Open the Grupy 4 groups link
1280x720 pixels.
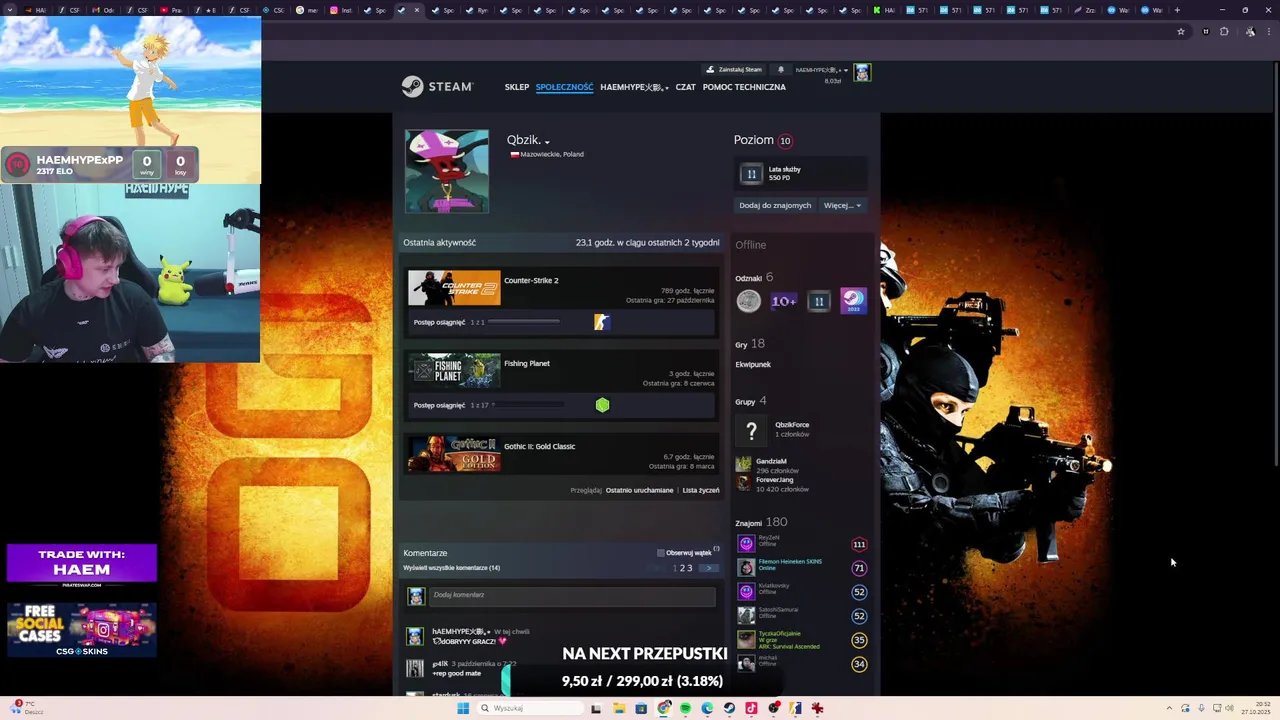751,401
